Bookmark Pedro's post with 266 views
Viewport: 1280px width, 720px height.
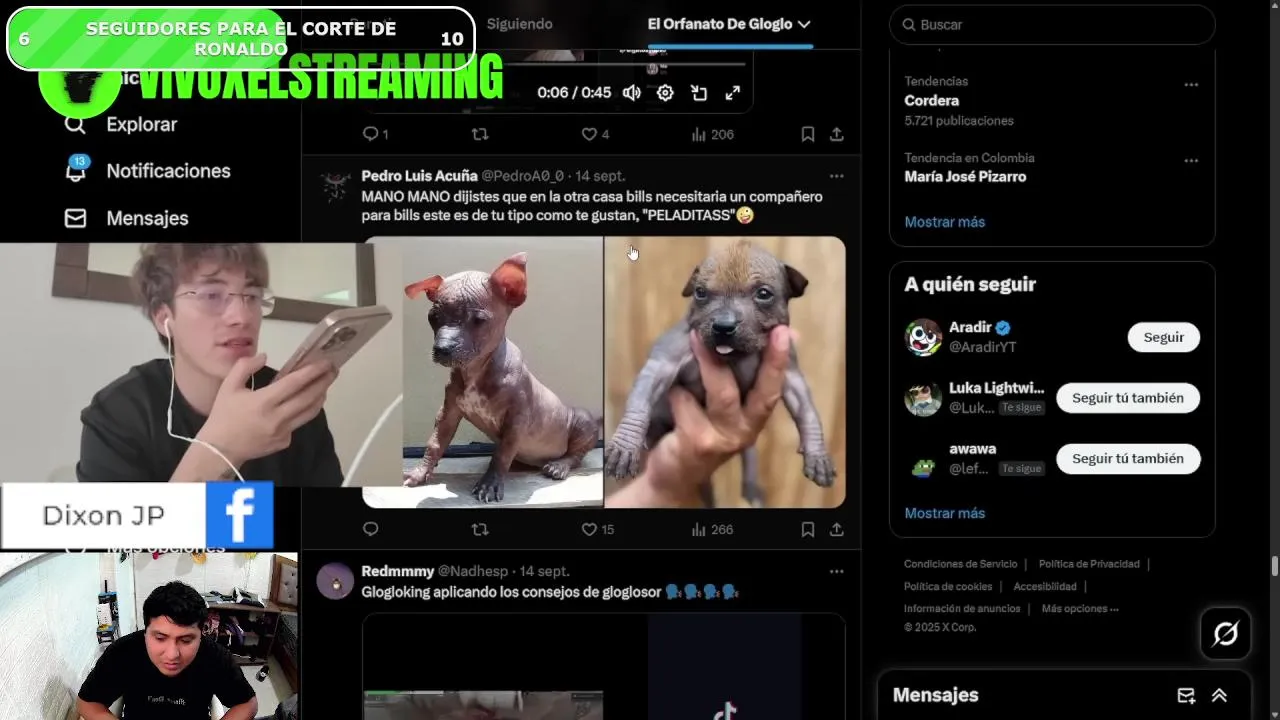(808, 529)
